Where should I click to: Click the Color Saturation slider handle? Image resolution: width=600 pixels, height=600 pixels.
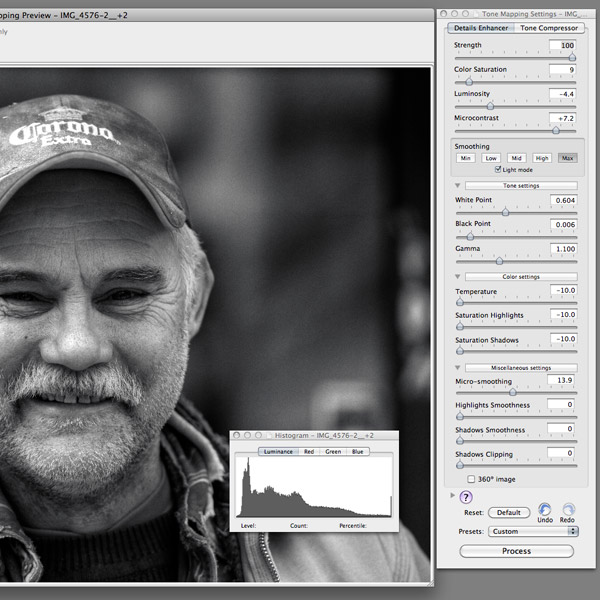[469, 82]
